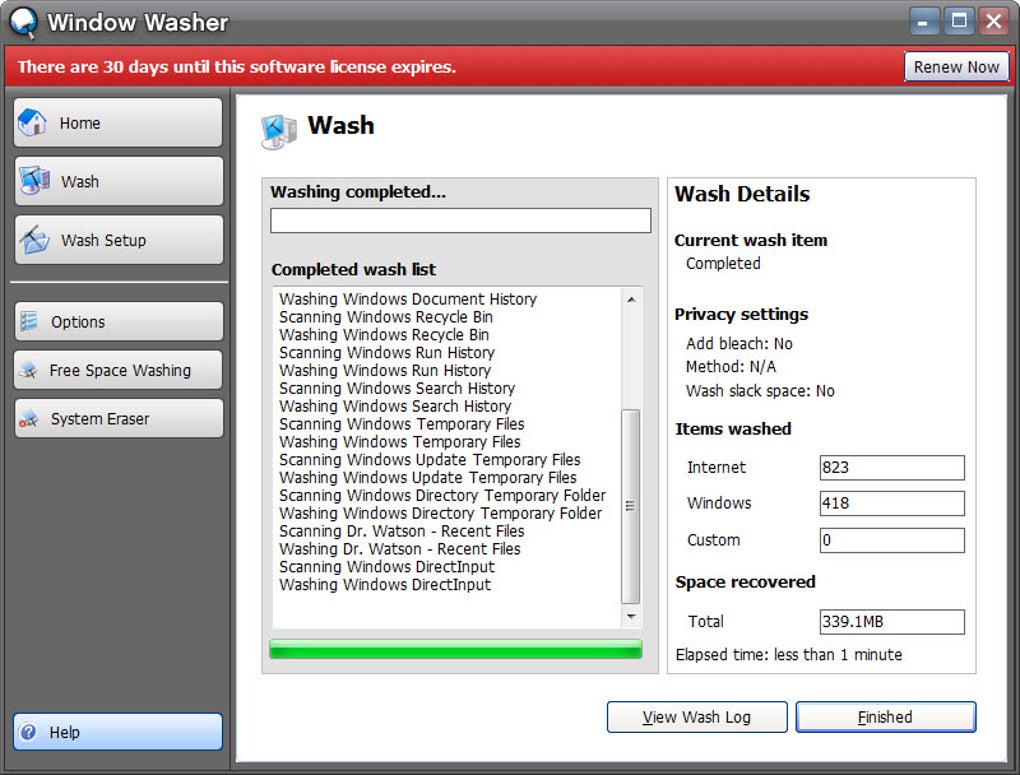Select 'Washing Windows DirectInput' entry

point(384,585)
